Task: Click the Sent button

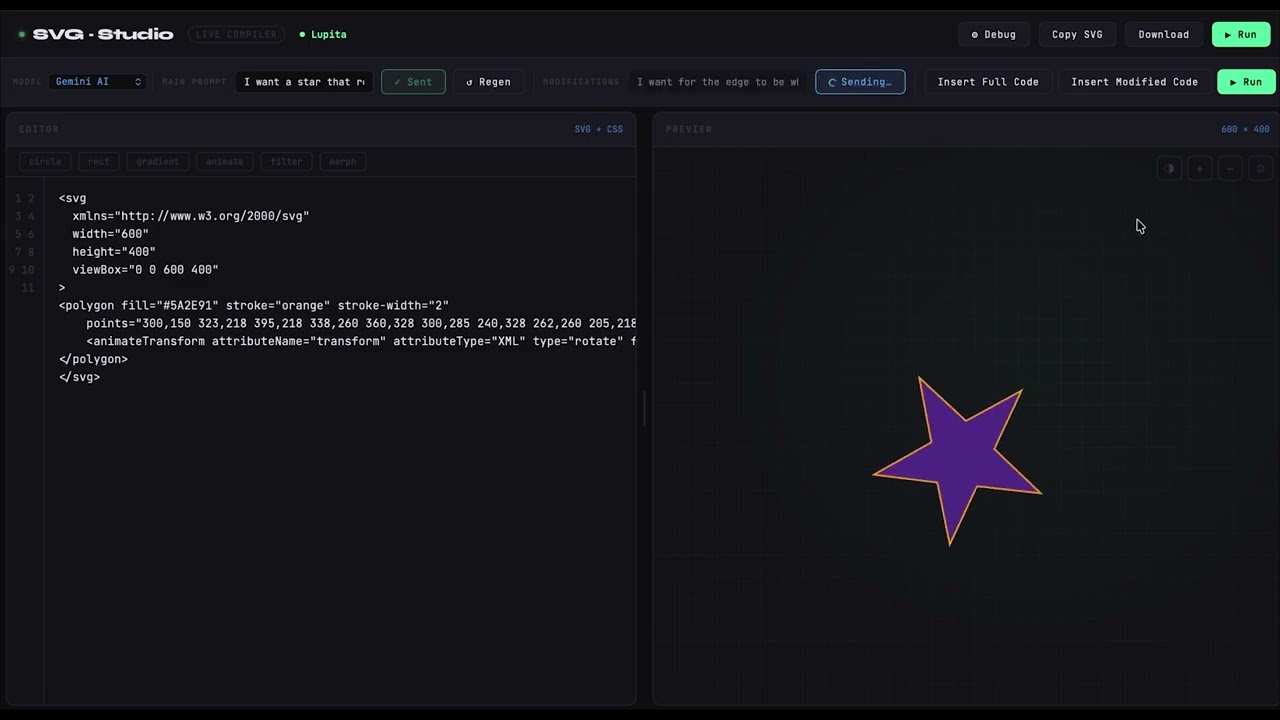Action: [x=413, y=82]
